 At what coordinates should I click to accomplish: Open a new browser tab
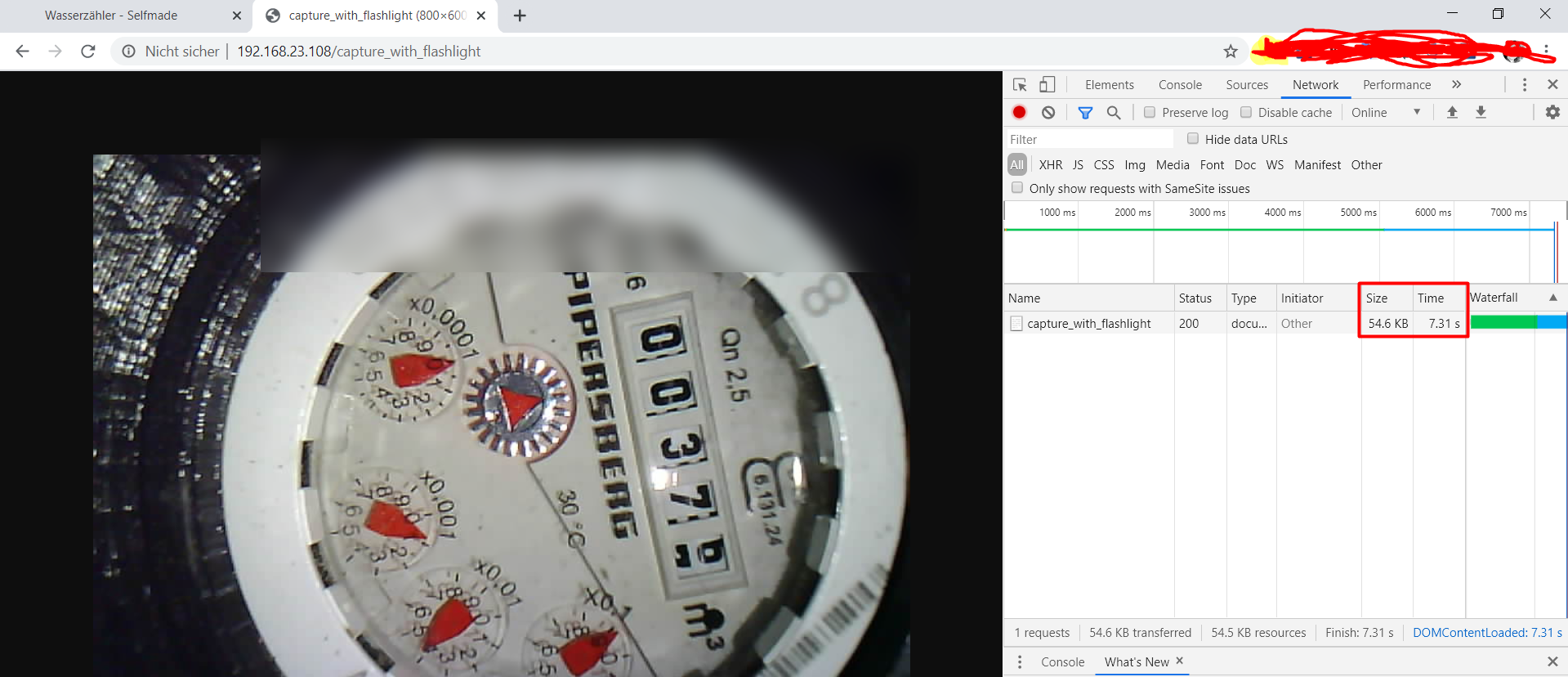(x=520, y=16)
